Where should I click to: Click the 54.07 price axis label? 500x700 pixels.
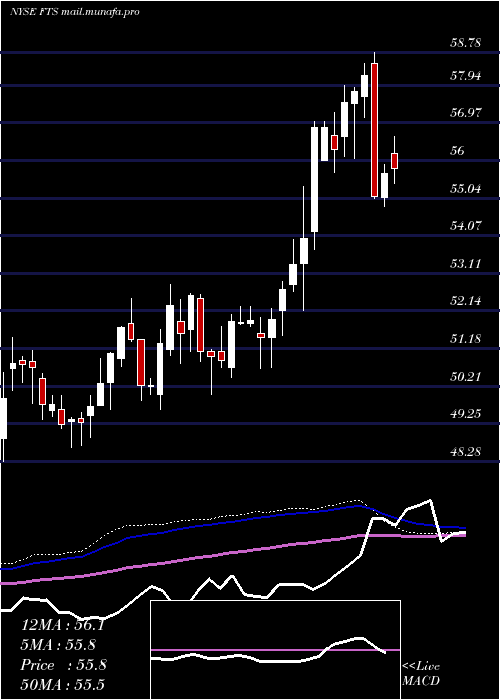tap(466, 225)
